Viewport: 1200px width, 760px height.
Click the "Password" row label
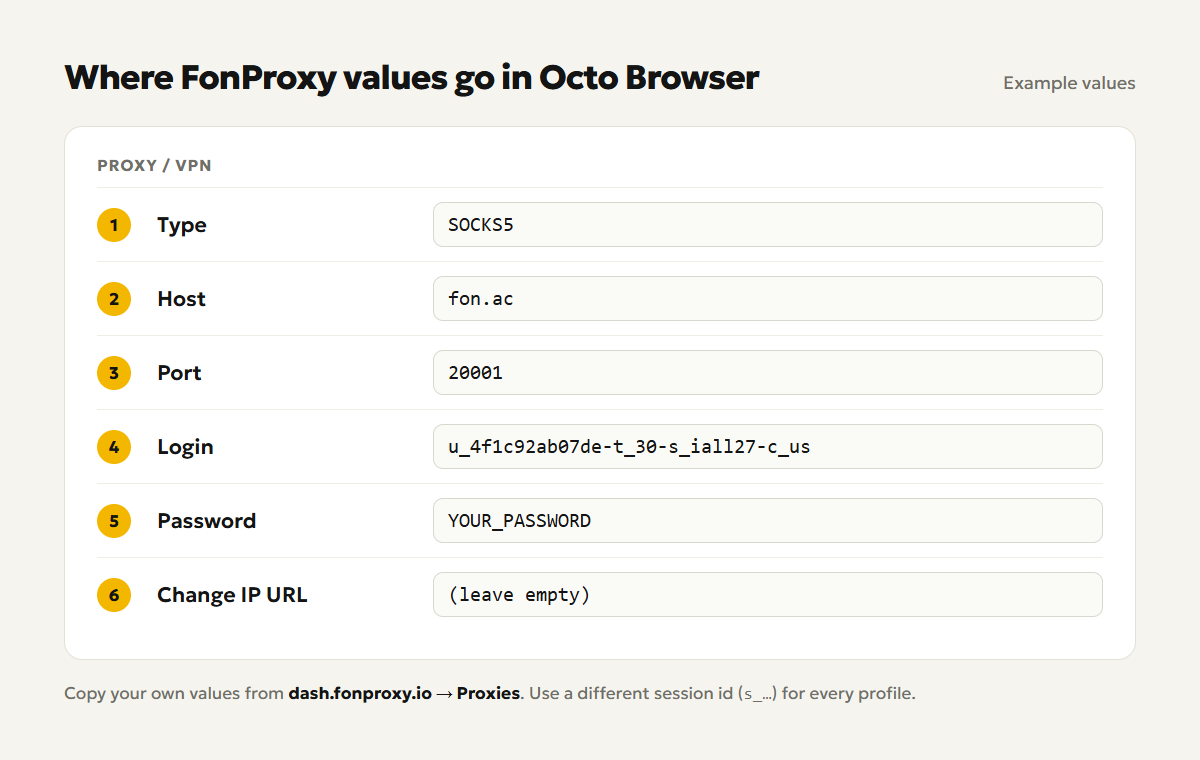click(206, 521)
